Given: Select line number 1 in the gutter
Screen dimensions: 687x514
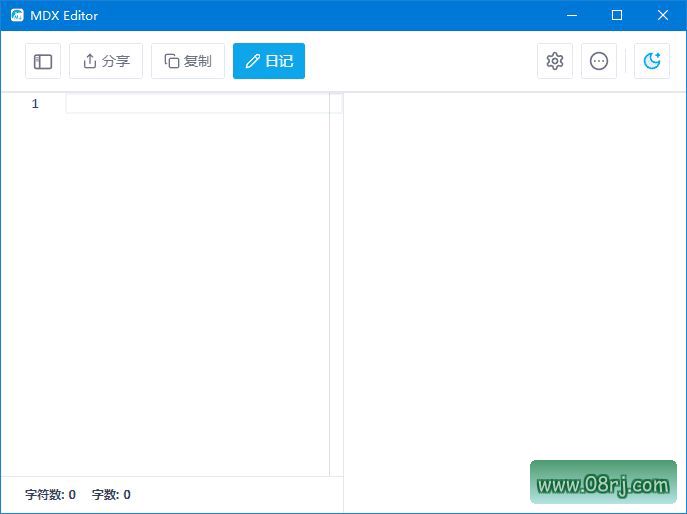Looking at the screenshot, I should (35, 104).
